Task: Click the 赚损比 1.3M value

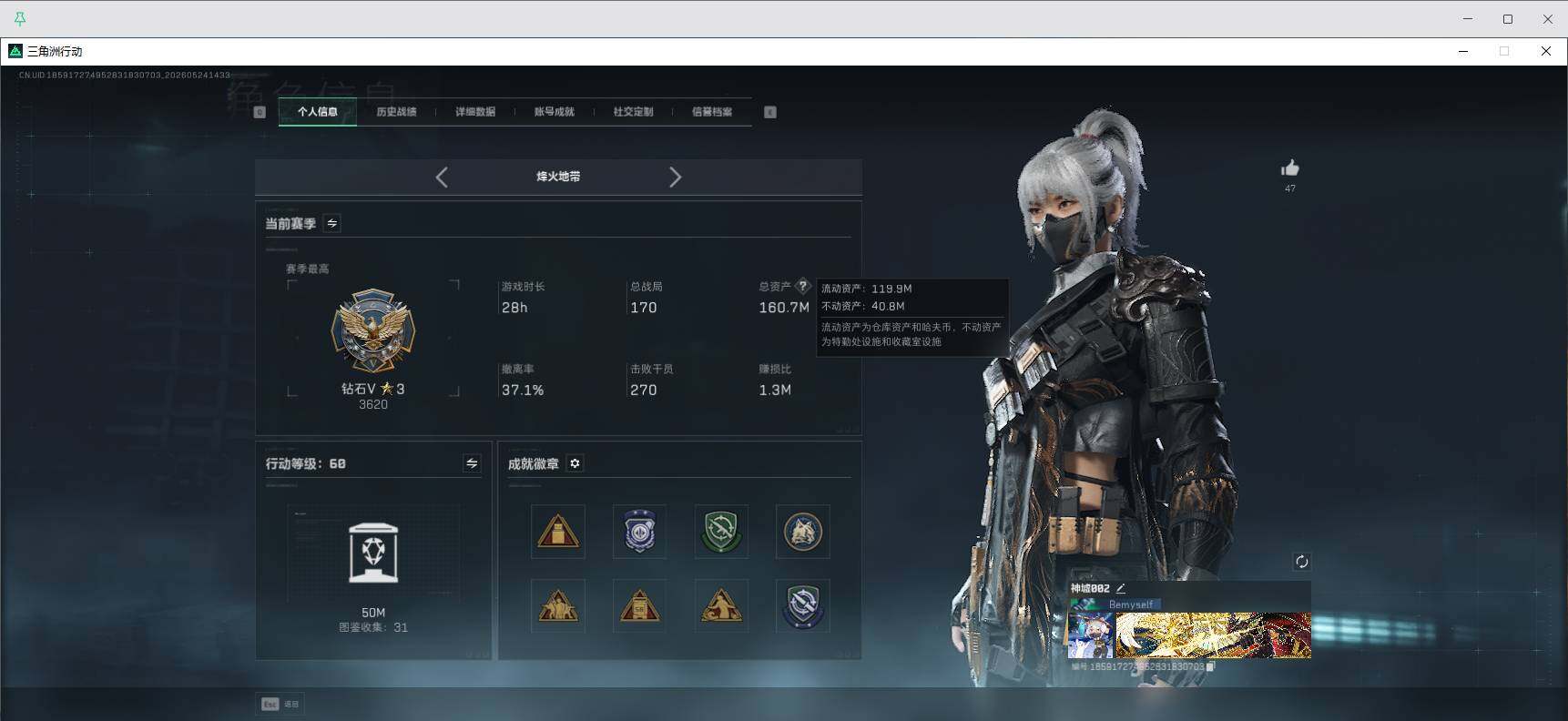Action: click(775, 390)
